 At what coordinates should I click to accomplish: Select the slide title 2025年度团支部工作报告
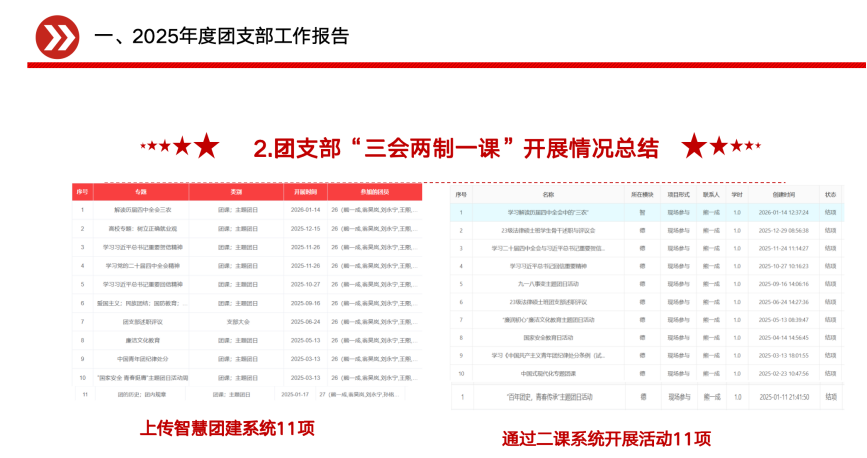point(221,37)
